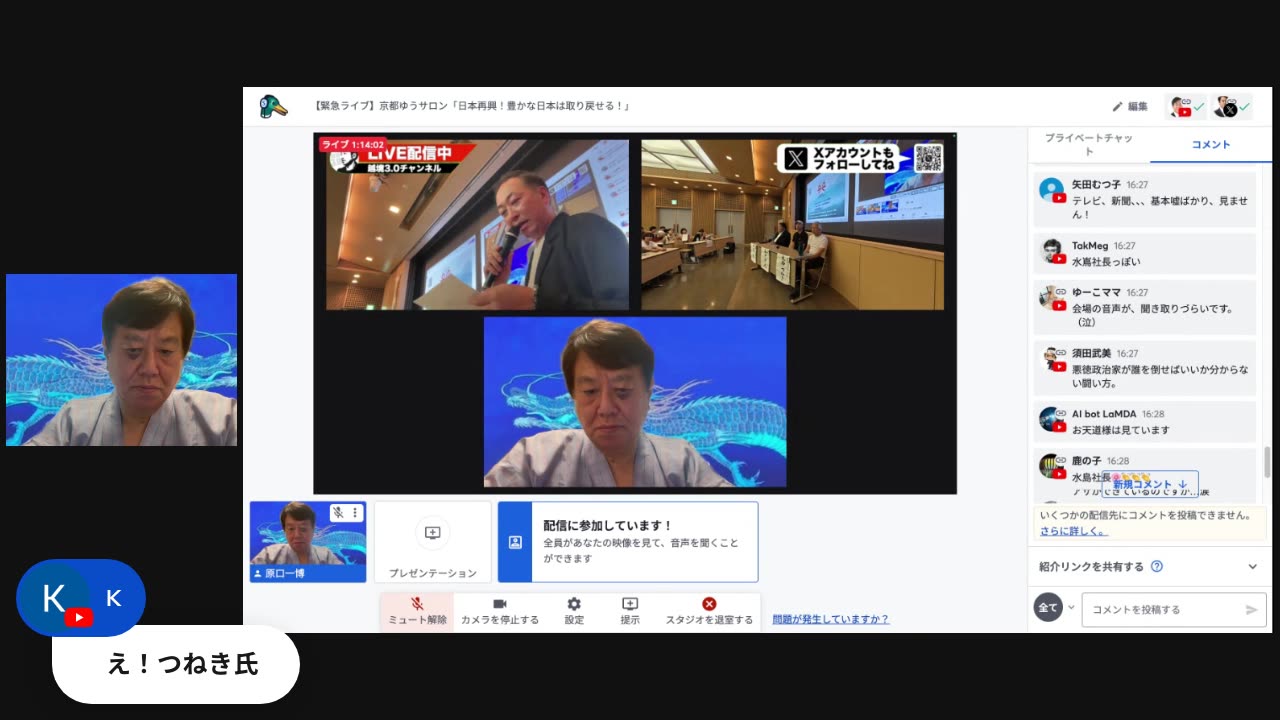This screenshot has height=720, width=1280.
Task: Open the 全て destination dropdown
Action: click(1055, 608)
